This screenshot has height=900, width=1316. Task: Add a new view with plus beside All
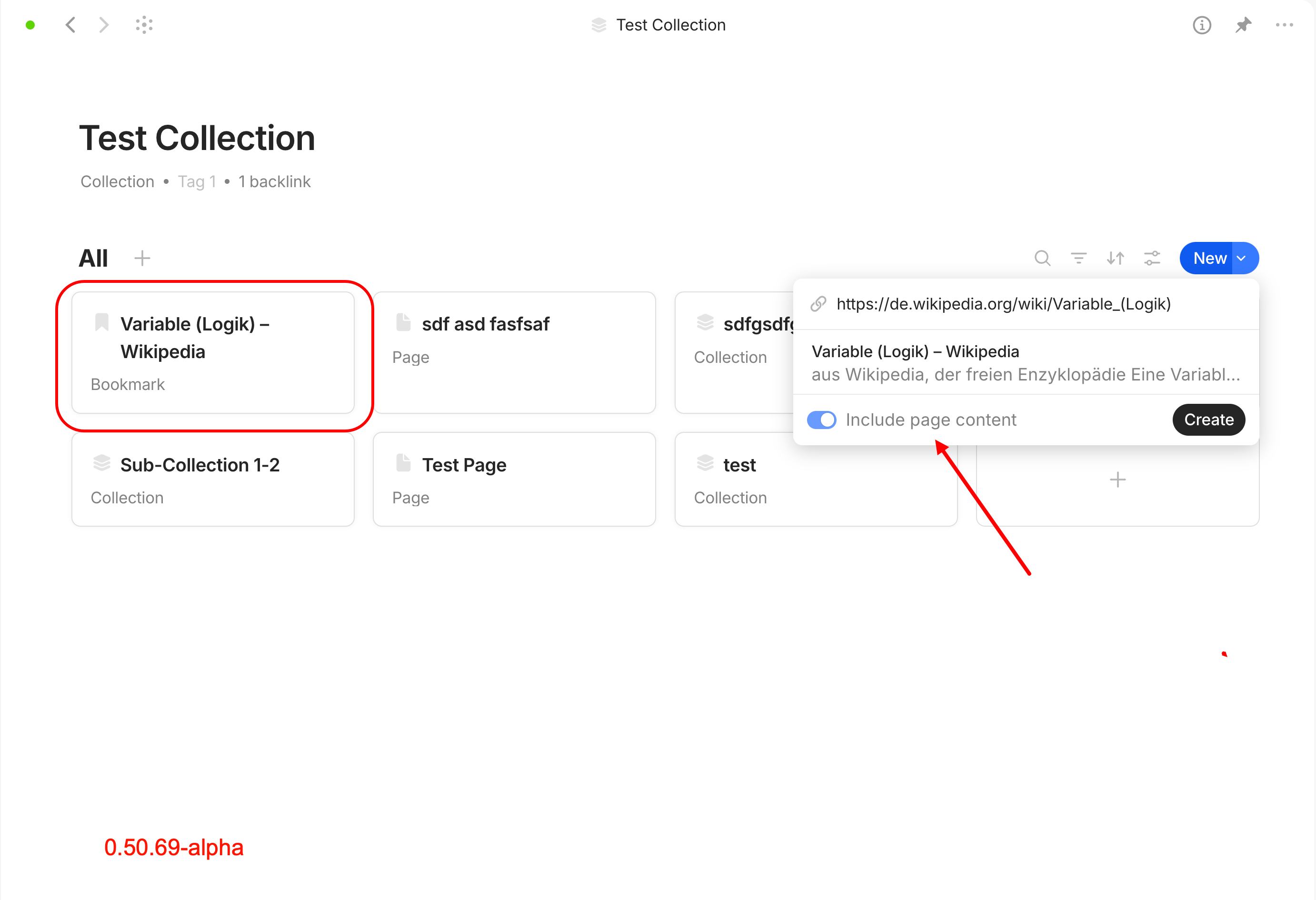(x=142, y=258)
